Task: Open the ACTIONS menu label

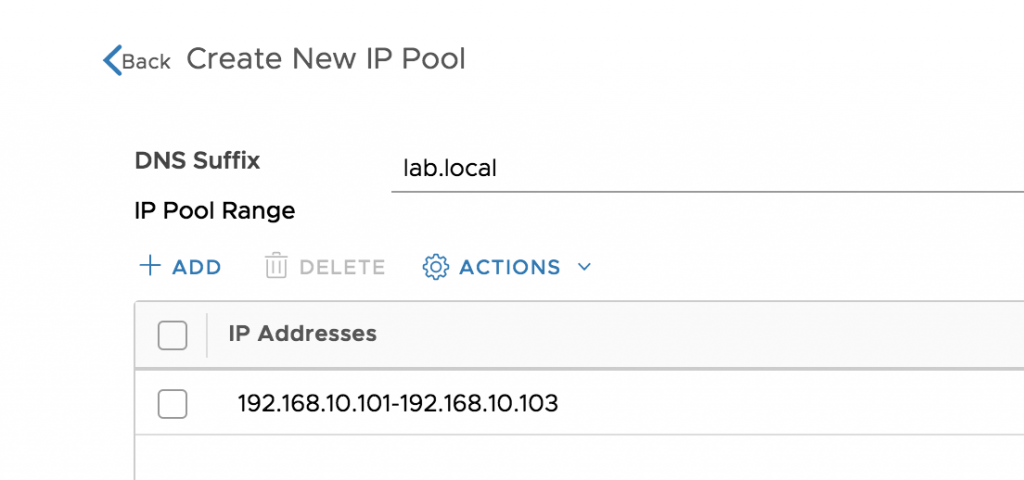Action: [510, 267]
